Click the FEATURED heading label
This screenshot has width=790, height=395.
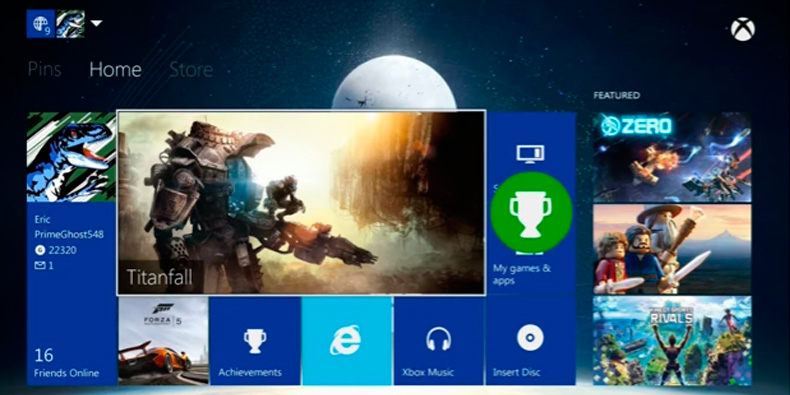[x=616, y=96]
